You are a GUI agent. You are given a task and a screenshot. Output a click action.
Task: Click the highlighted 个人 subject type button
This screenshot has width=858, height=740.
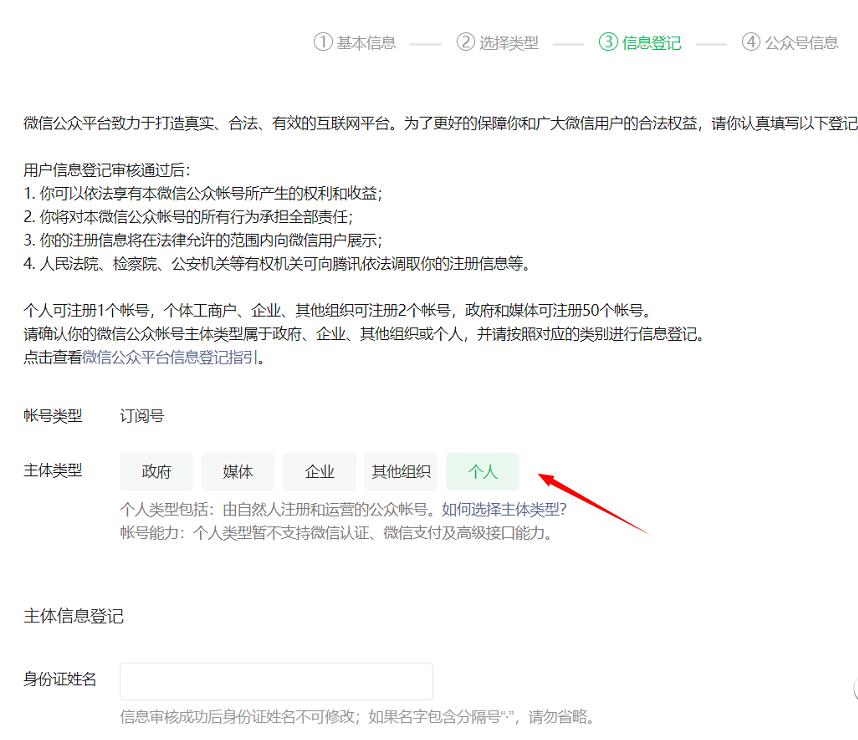(483, 471)
